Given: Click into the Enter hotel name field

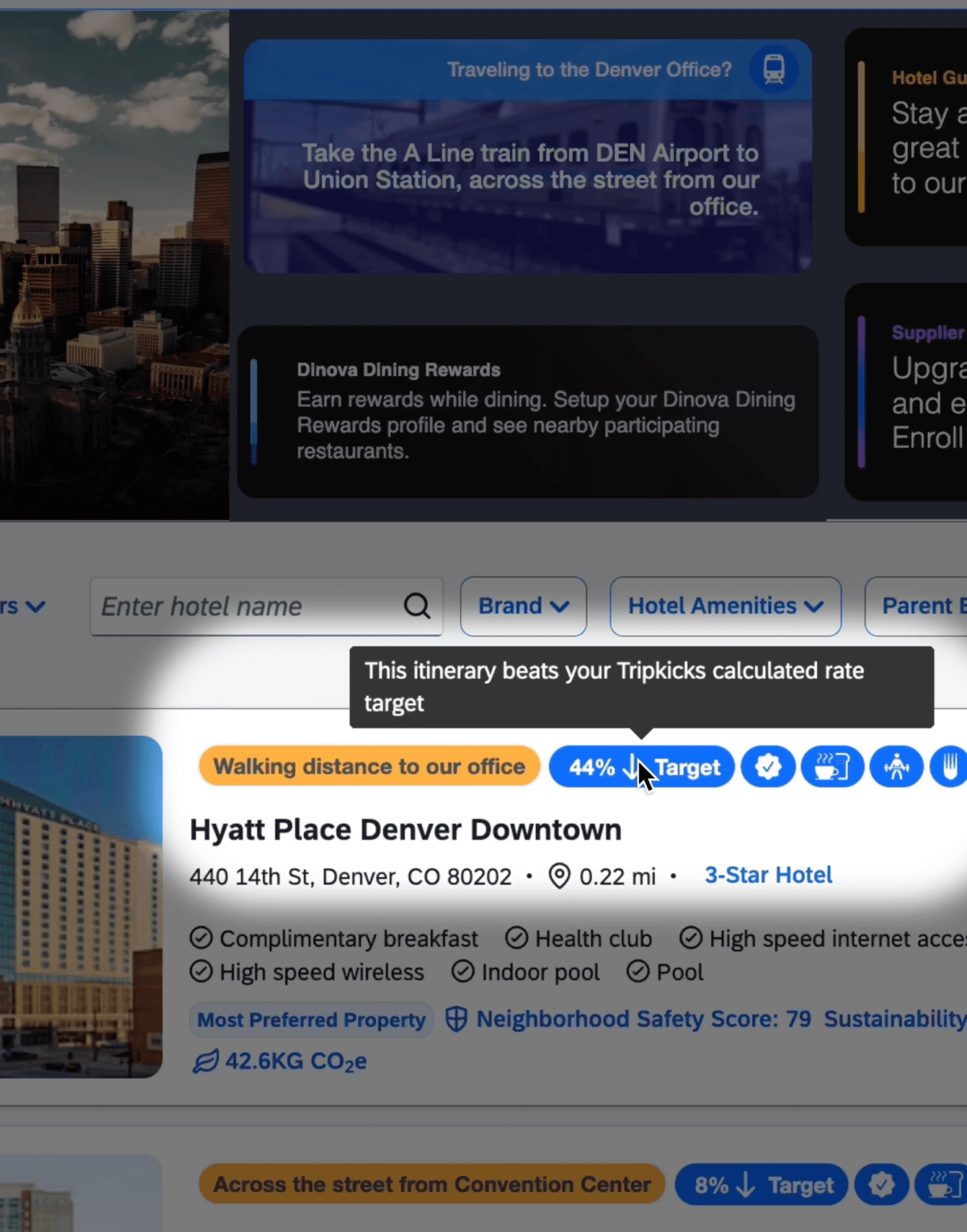Looking at the screenshot, I should (249, 606).
